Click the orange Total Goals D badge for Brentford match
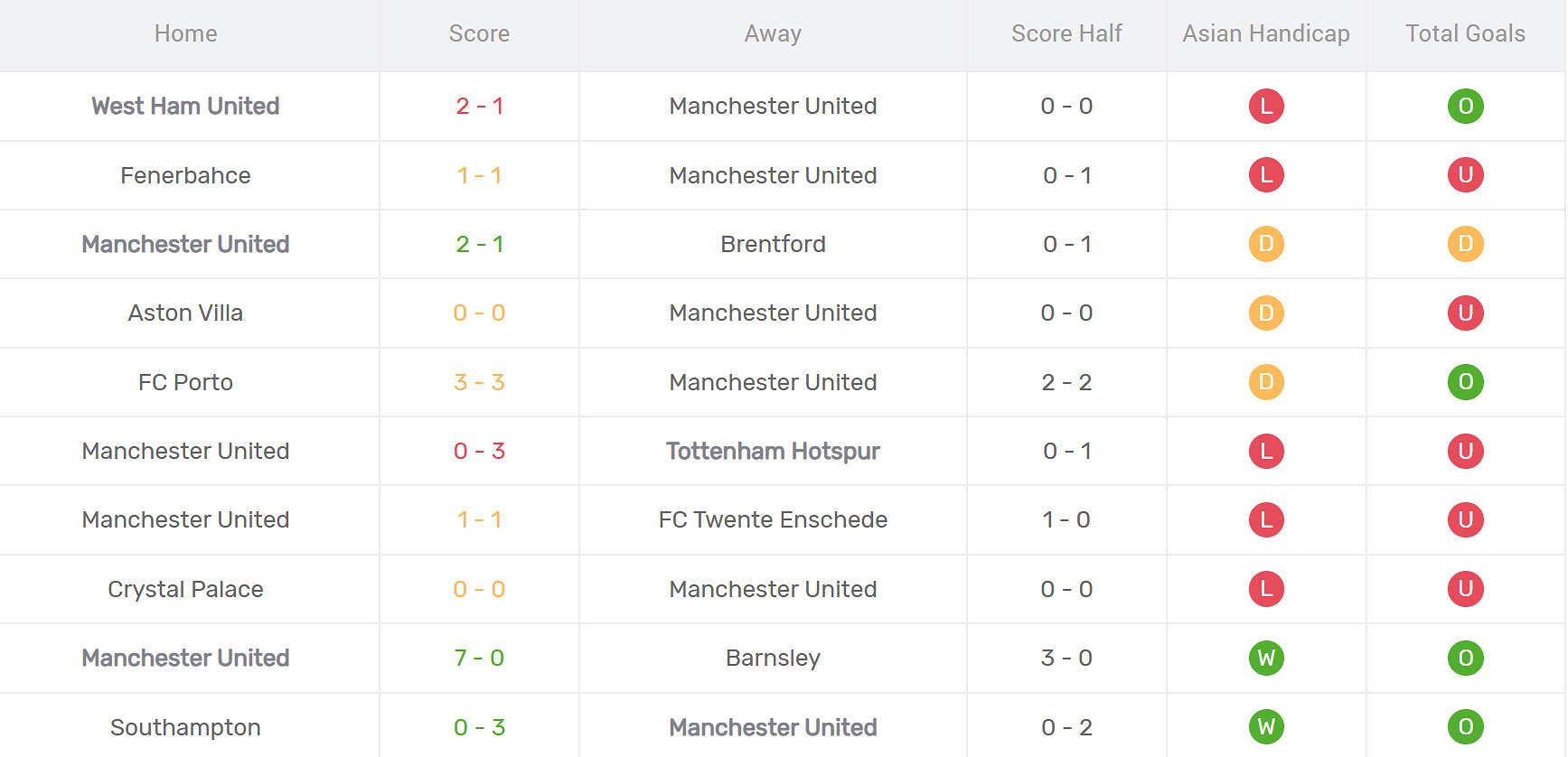The width and height of the screenshot is (1568, 757). point(1465,244)
